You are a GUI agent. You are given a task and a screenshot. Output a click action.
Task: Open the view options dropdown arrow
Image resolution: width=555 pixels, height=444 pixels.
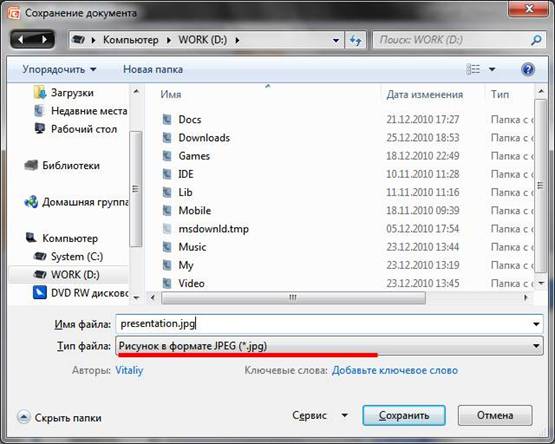pos(492,69)
